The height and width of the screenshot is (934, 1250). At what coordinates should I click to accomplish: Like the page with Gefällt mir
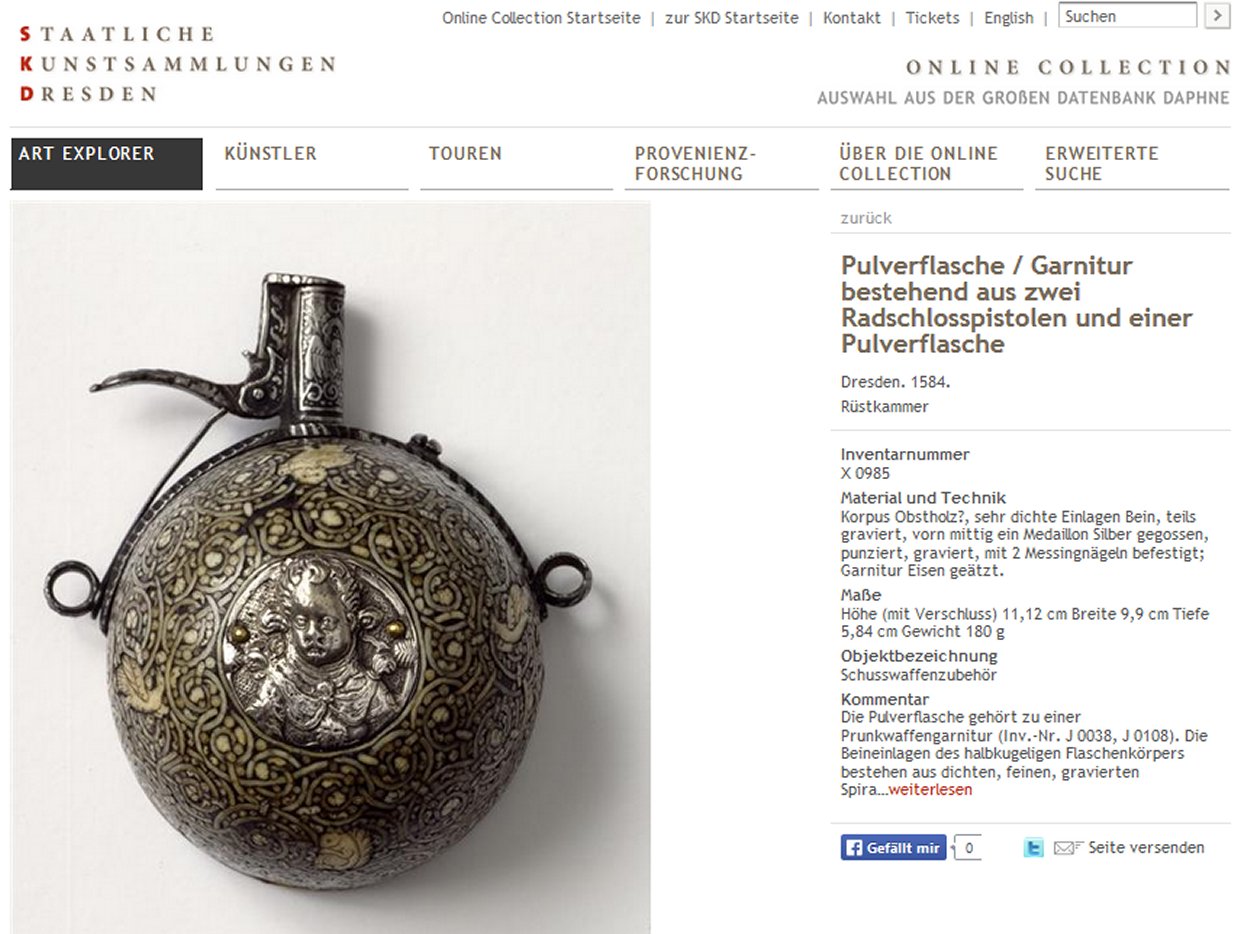[x=893, y=848]
